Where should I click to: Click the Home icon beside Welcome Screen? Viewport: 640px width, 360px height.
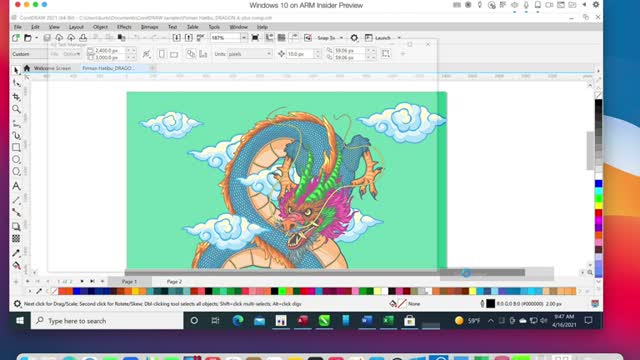tap(27, 68)
